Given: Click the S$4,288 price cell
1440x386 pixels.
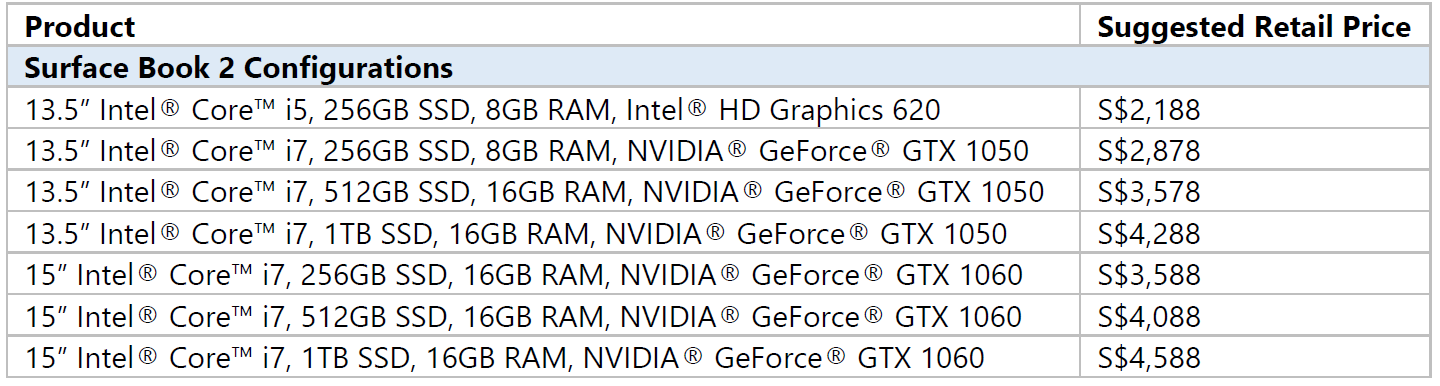Looking at the screenshot, I should coord(1254,233).
